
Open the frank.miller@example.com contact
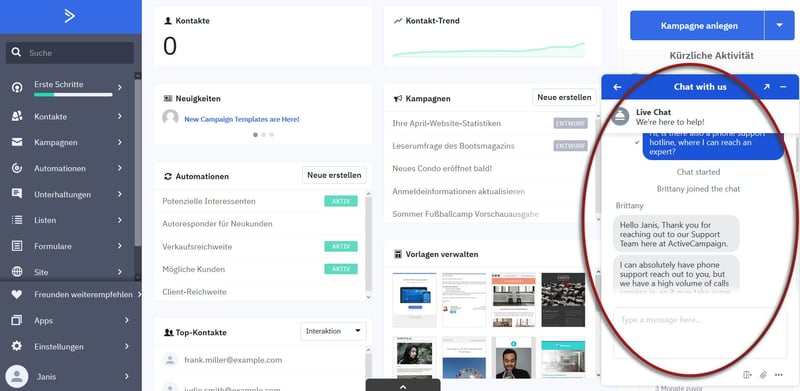[x=233, y=360]
